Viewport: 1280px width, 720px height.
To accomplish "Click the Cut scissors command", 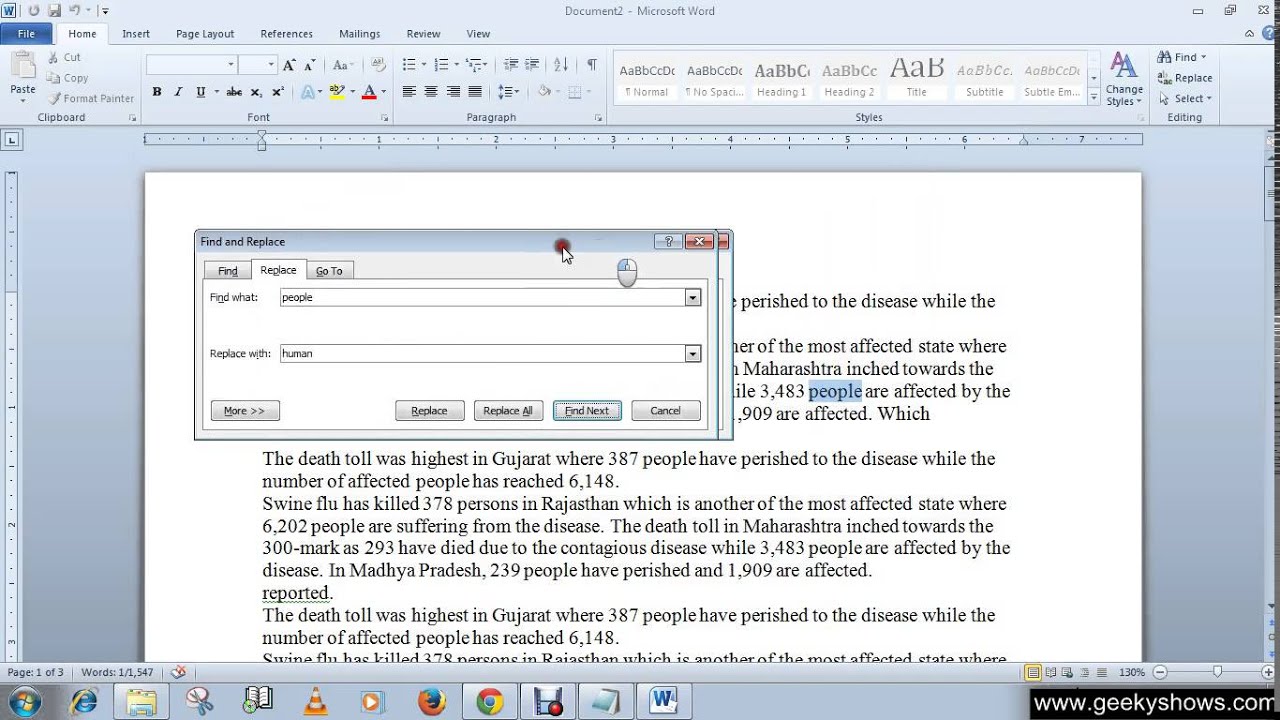I will pos(64,58).
